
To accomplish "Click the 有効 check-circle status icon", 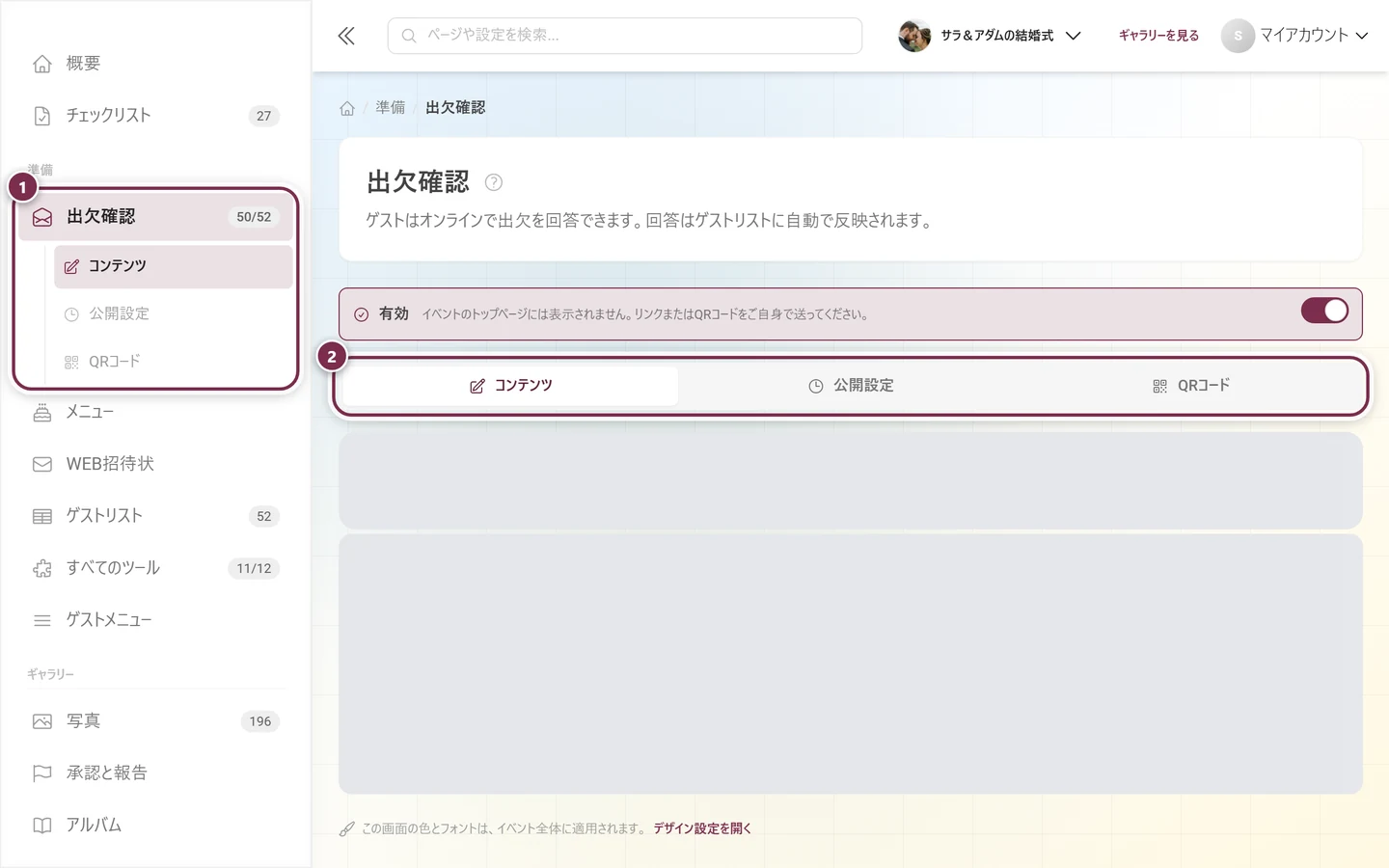I will tap(362, 314).
